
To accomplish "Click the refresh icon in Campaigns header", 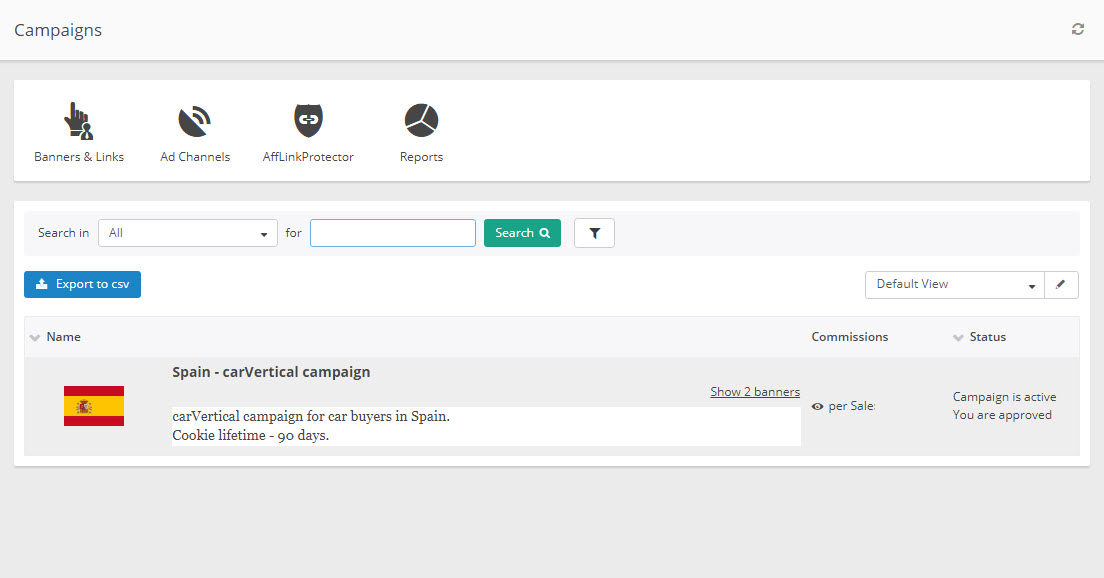I will [x=1077, y=29].
